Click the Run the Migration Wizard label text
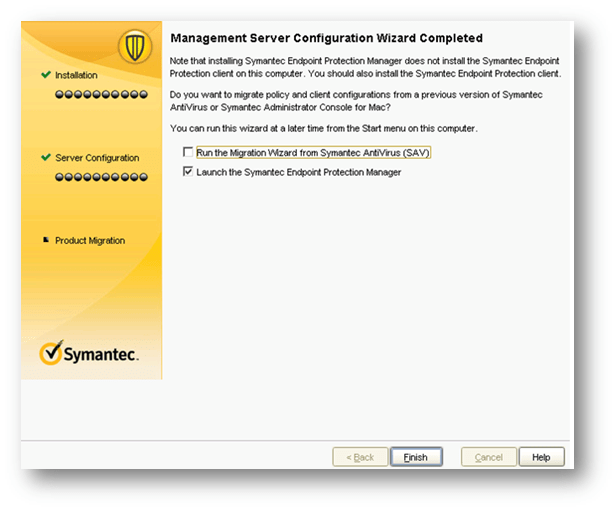 tap(313, 153)
